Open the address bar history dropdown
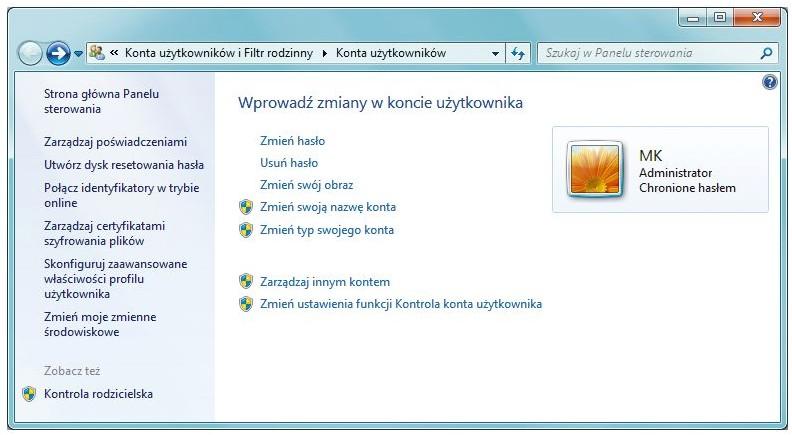Image resolution: width=792 pixels, height=435 pixels. coord(496,54)
